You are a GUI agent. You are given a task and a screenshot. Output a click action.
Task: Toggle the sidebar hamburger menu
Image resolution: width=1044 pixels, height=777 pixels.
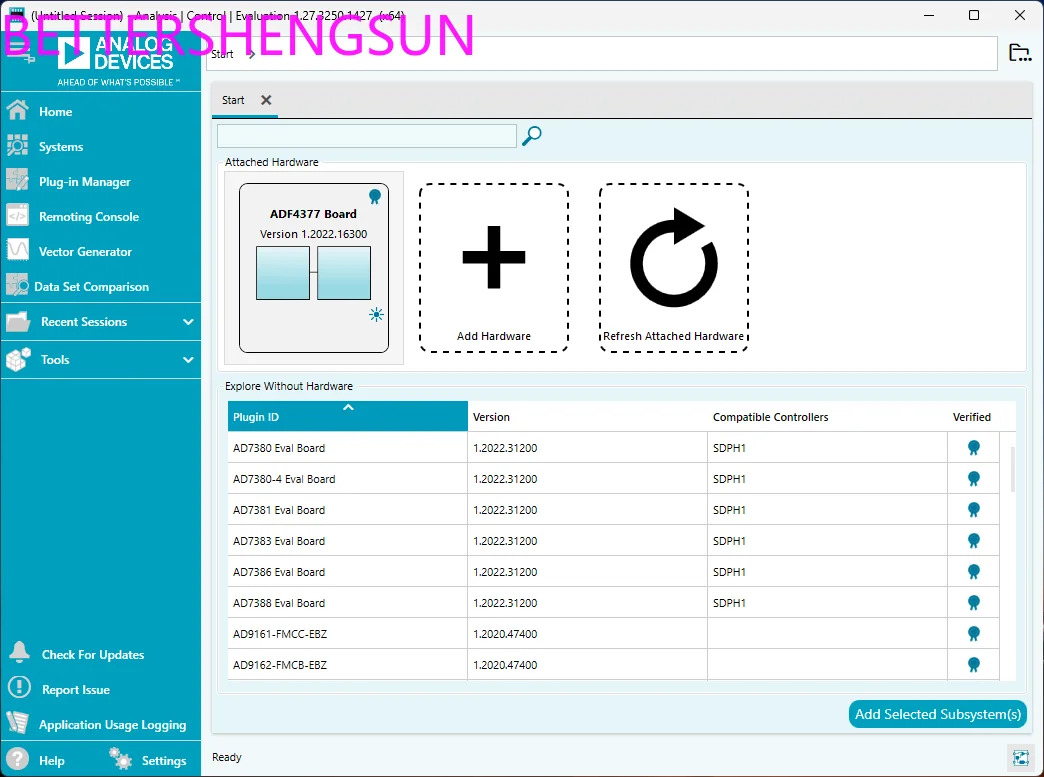pyautogui.click(x=19, y=51)
